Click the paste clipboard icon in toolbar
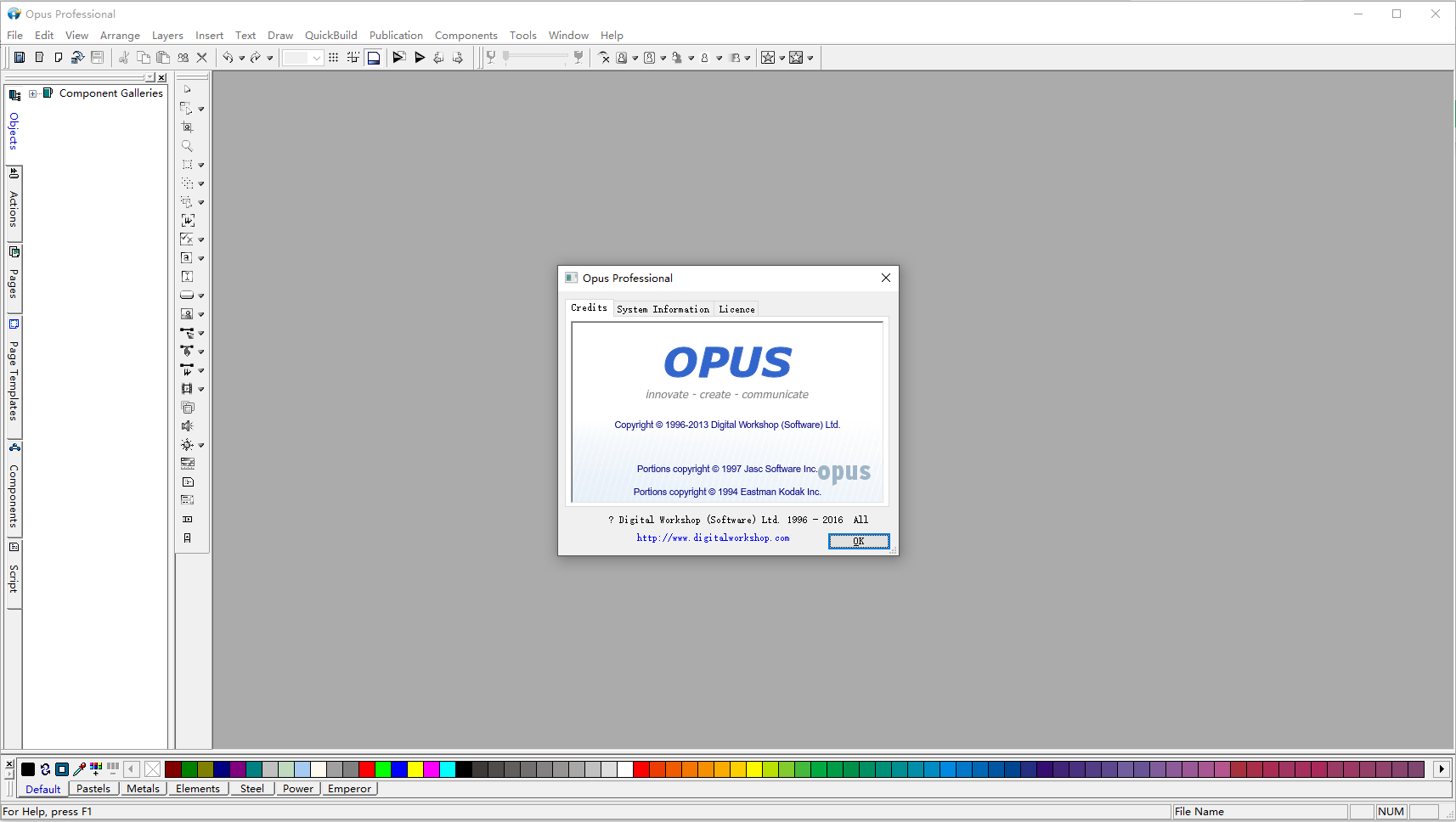The image size is (1456, 822). point(163,58)
